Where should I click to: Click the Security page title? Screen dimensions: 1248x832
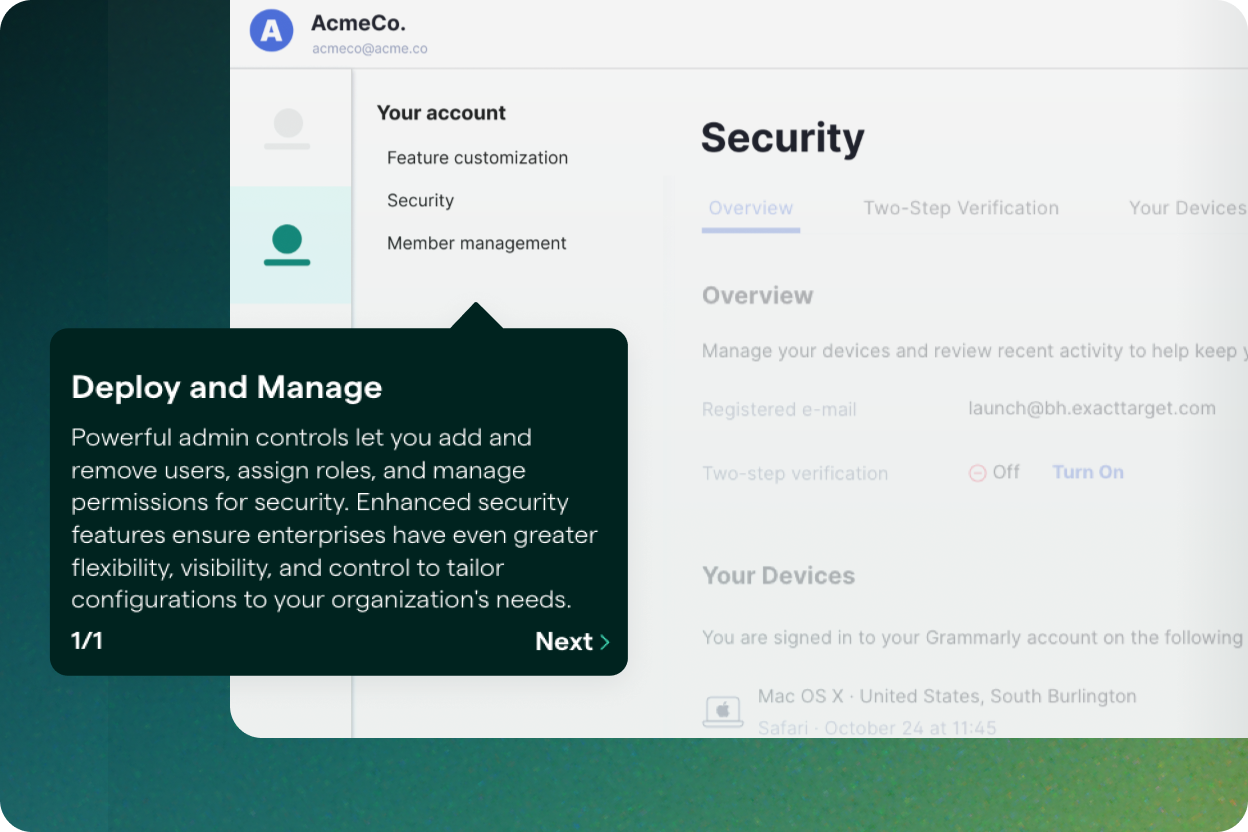point(782,138)
